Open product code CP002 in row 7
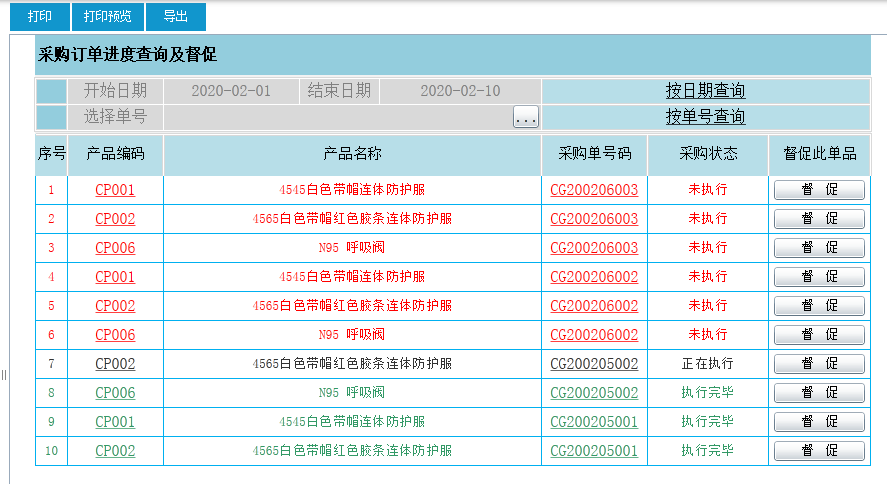The height and width of the screenshot is (484, 887). click(x=115, y=364)
